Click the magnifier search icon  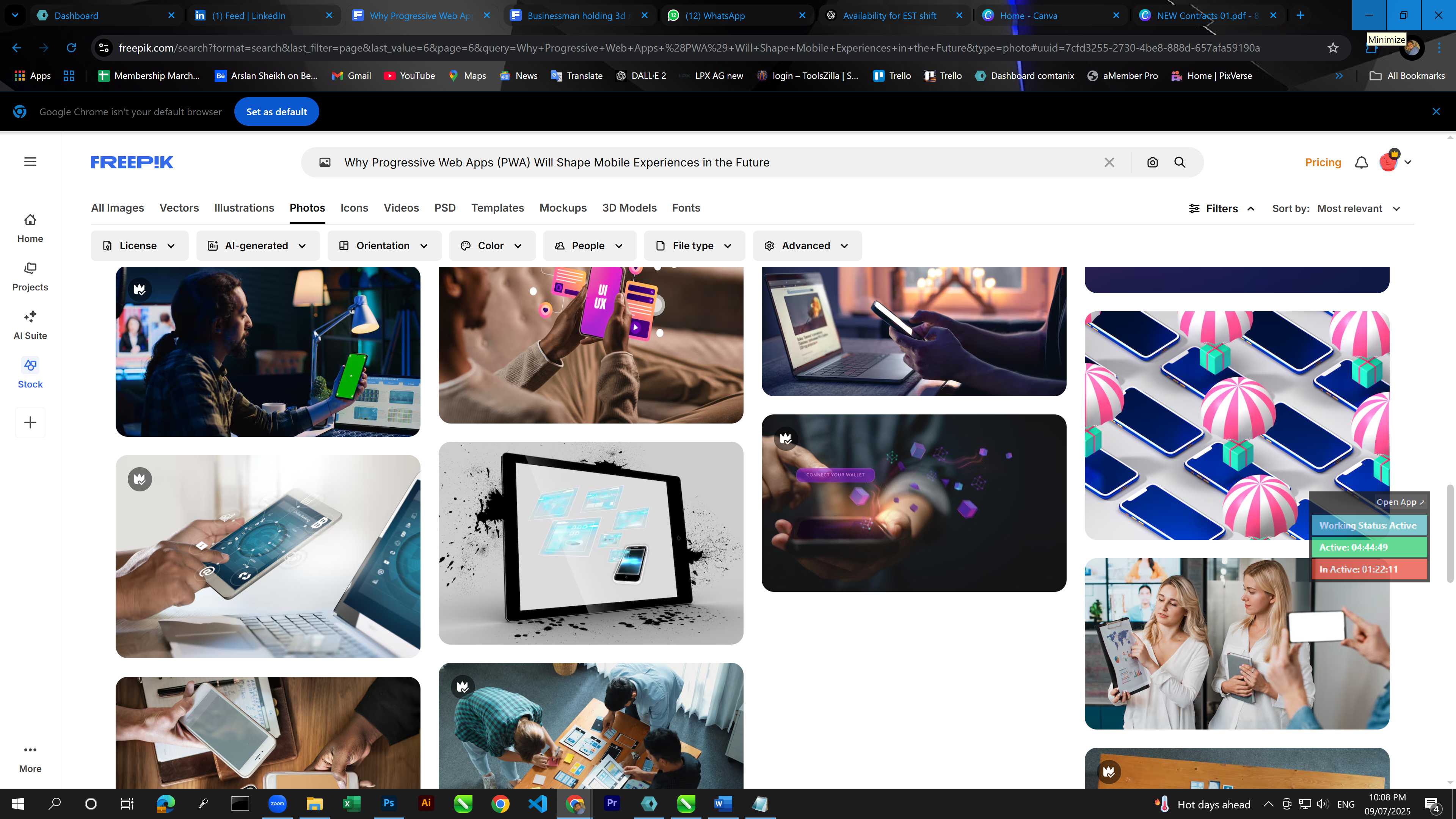pos(1180,162)
